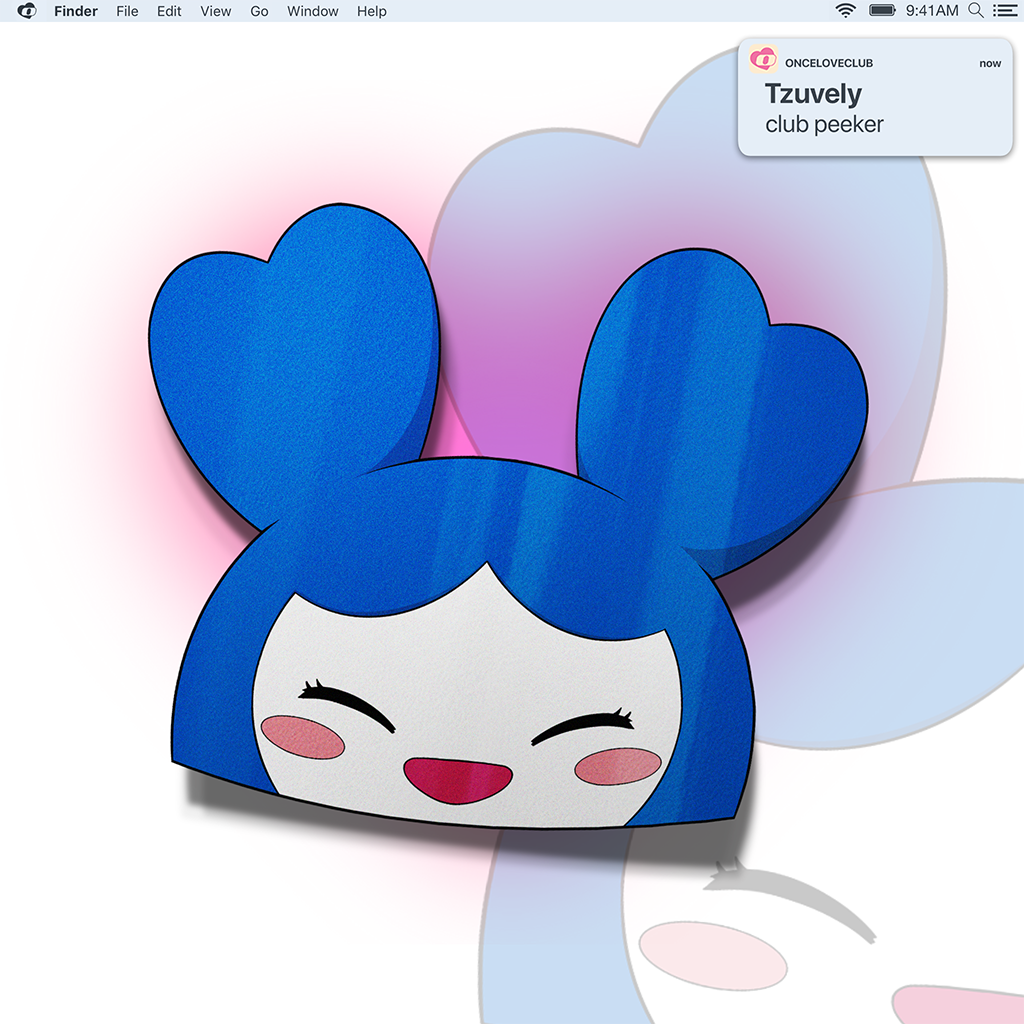The width and height of the screenshot is (1024, 1024).
Task: Open Spotlight search magnifier icon
Action: click(x=976, y=11)
